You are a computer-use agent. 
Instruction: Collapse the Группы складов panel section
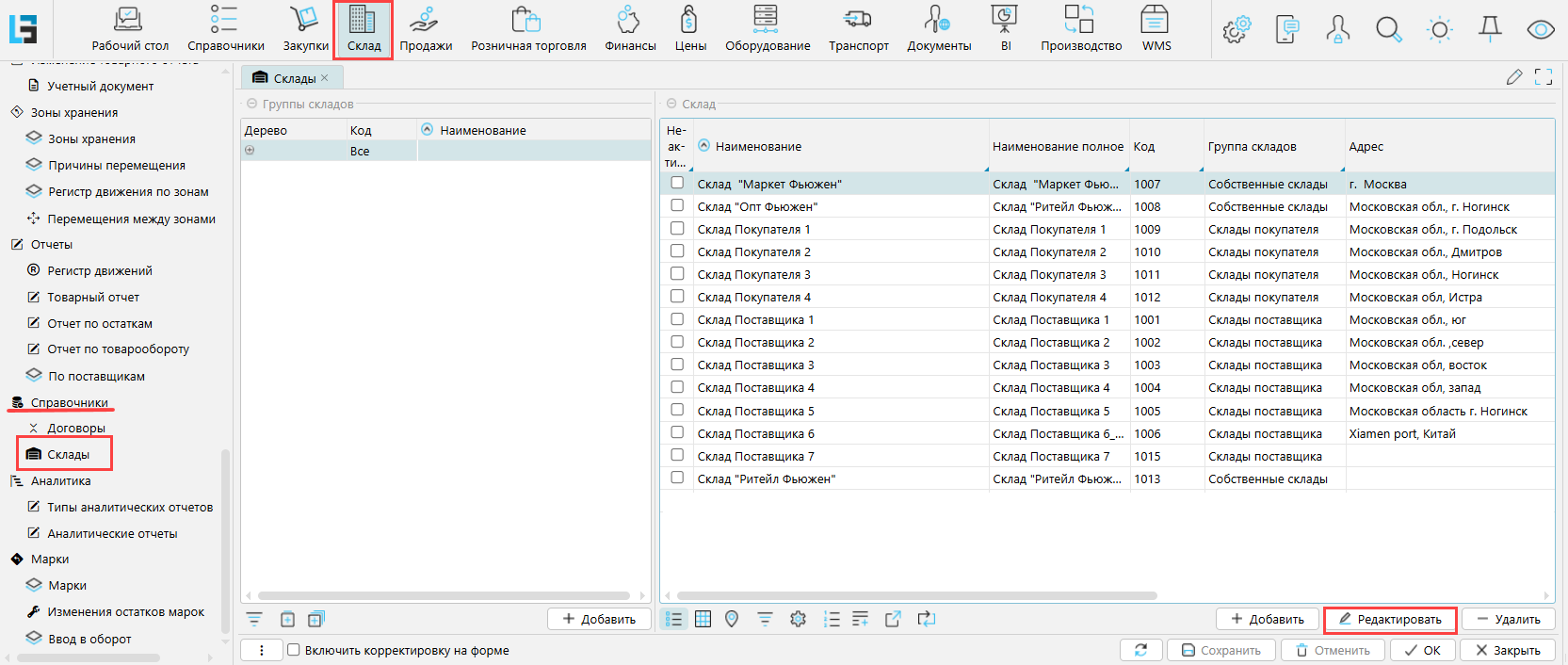coord(251,104)
